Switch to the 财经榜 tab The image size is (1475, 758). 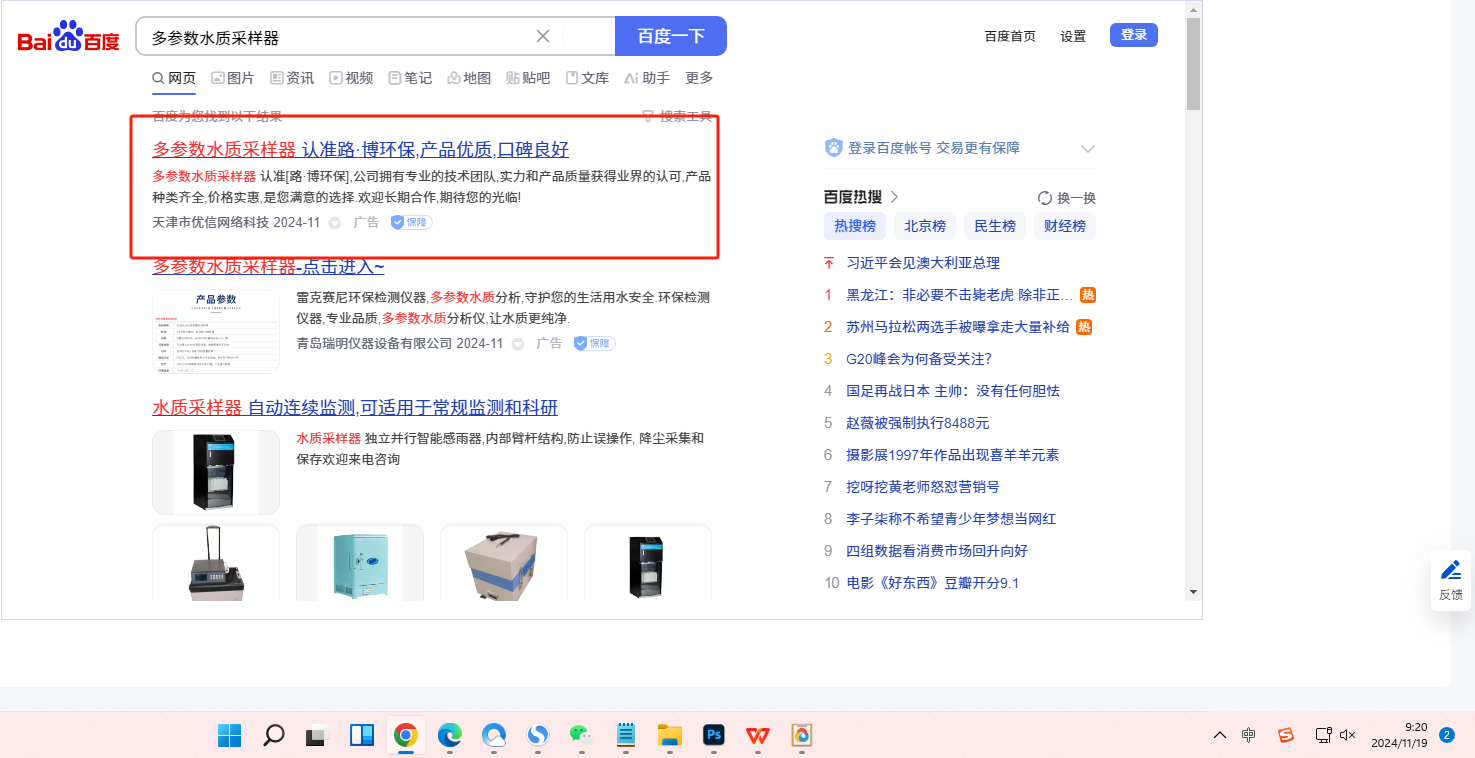point(1065,226)
